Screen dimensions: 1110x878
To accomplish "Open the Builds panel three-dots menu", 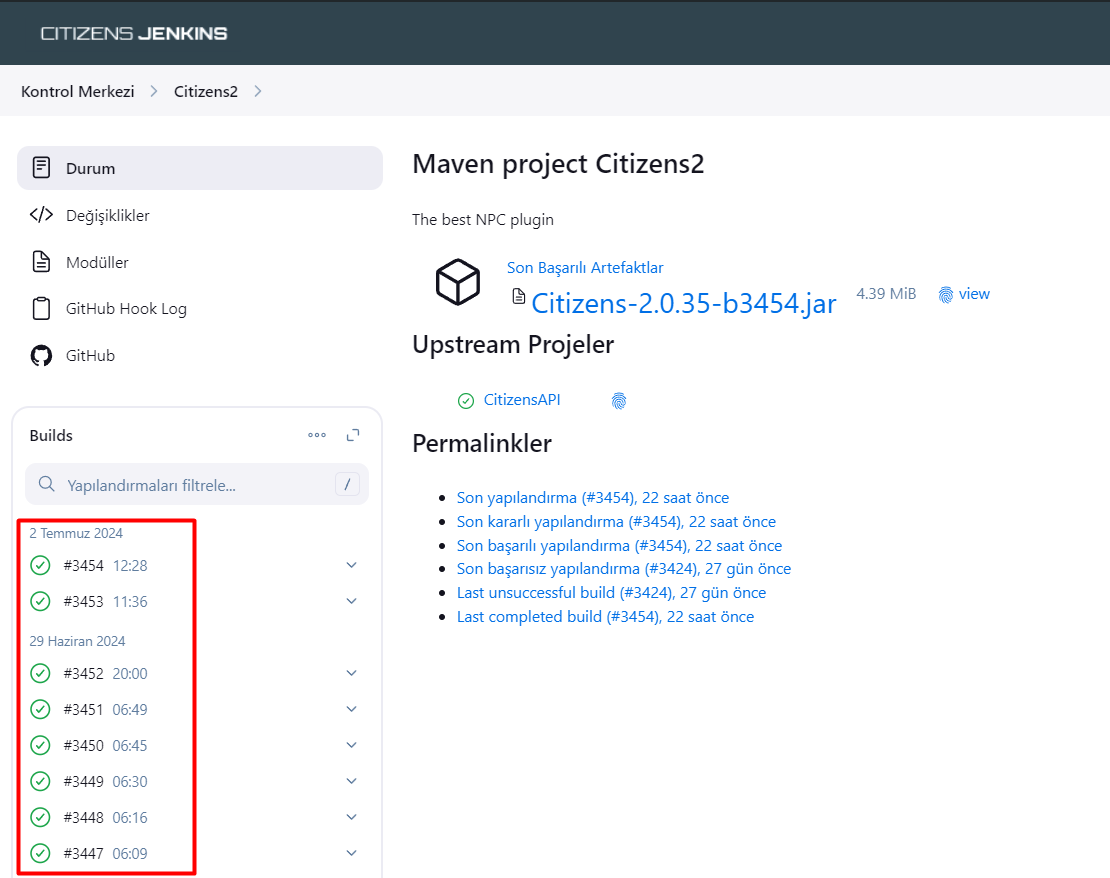I will [317, 435].
